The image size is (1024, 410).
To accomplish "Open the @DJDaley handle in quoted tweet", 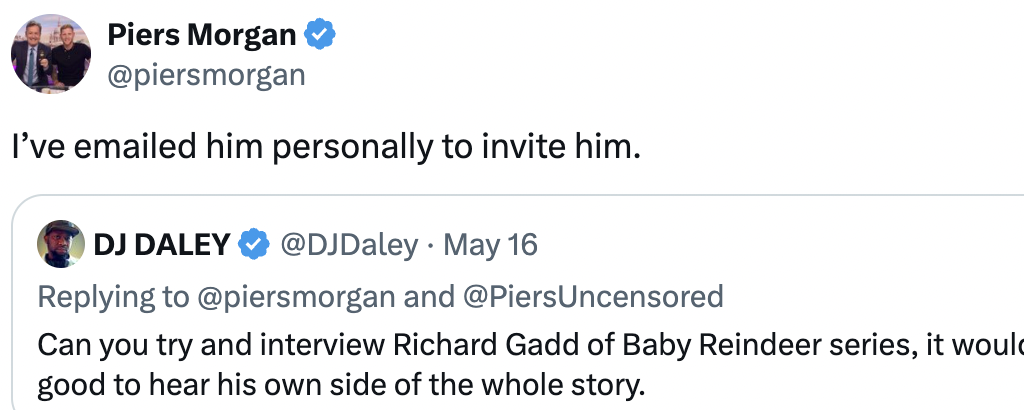I will click(348, 244).
